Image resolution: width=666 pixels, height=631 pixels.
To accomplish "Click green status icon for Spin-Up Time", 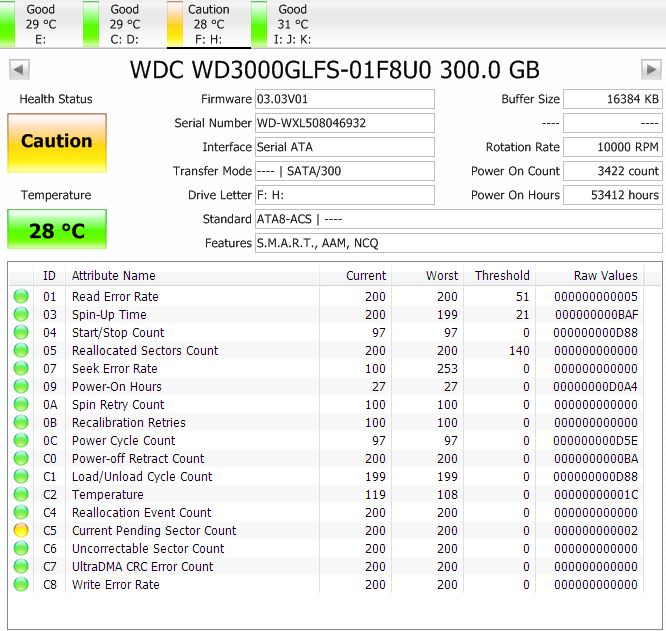I will click(21, 314).
